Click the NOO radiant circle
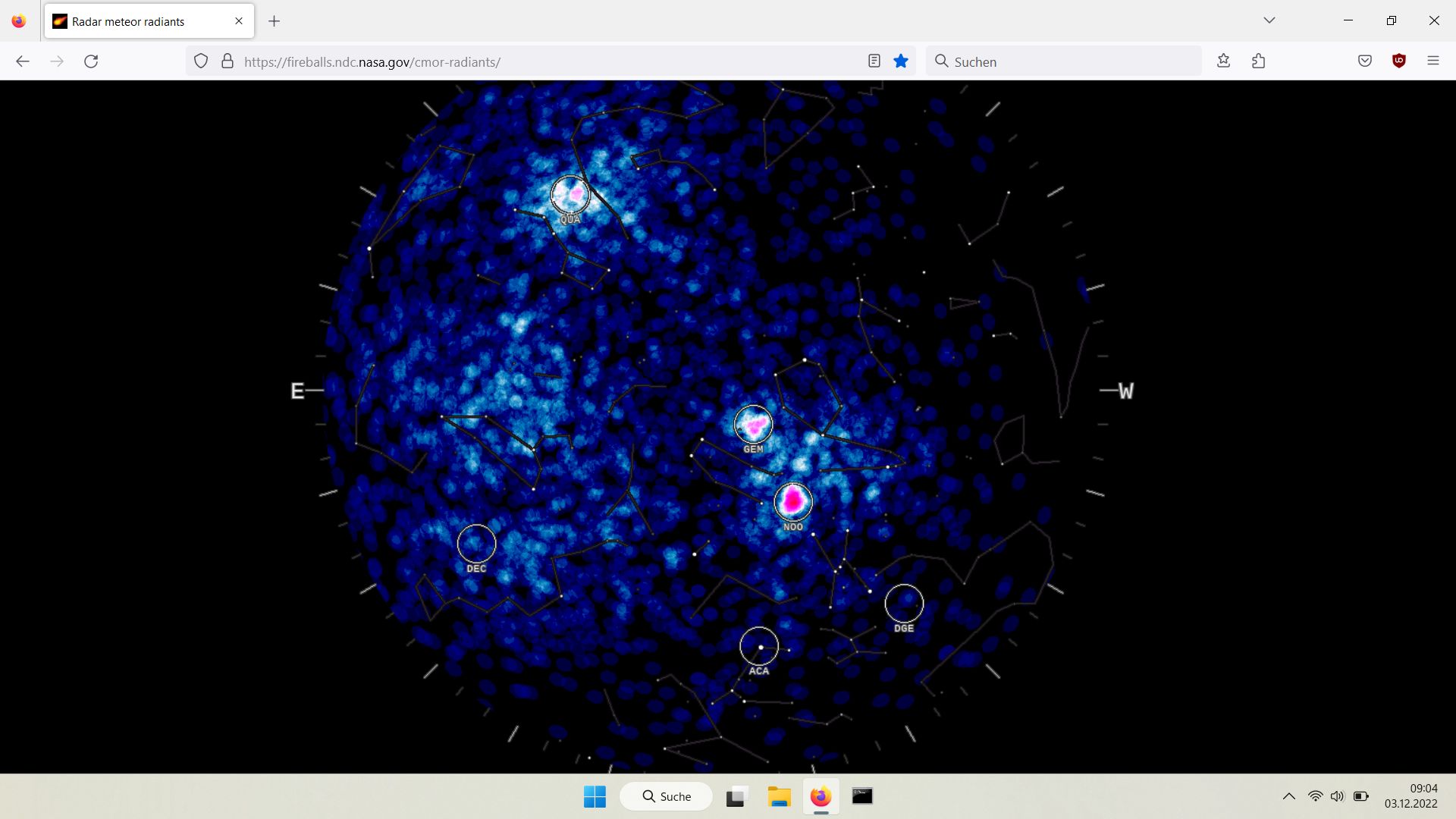This screenshot has height=819, width=1456. [x=793, y=501]
